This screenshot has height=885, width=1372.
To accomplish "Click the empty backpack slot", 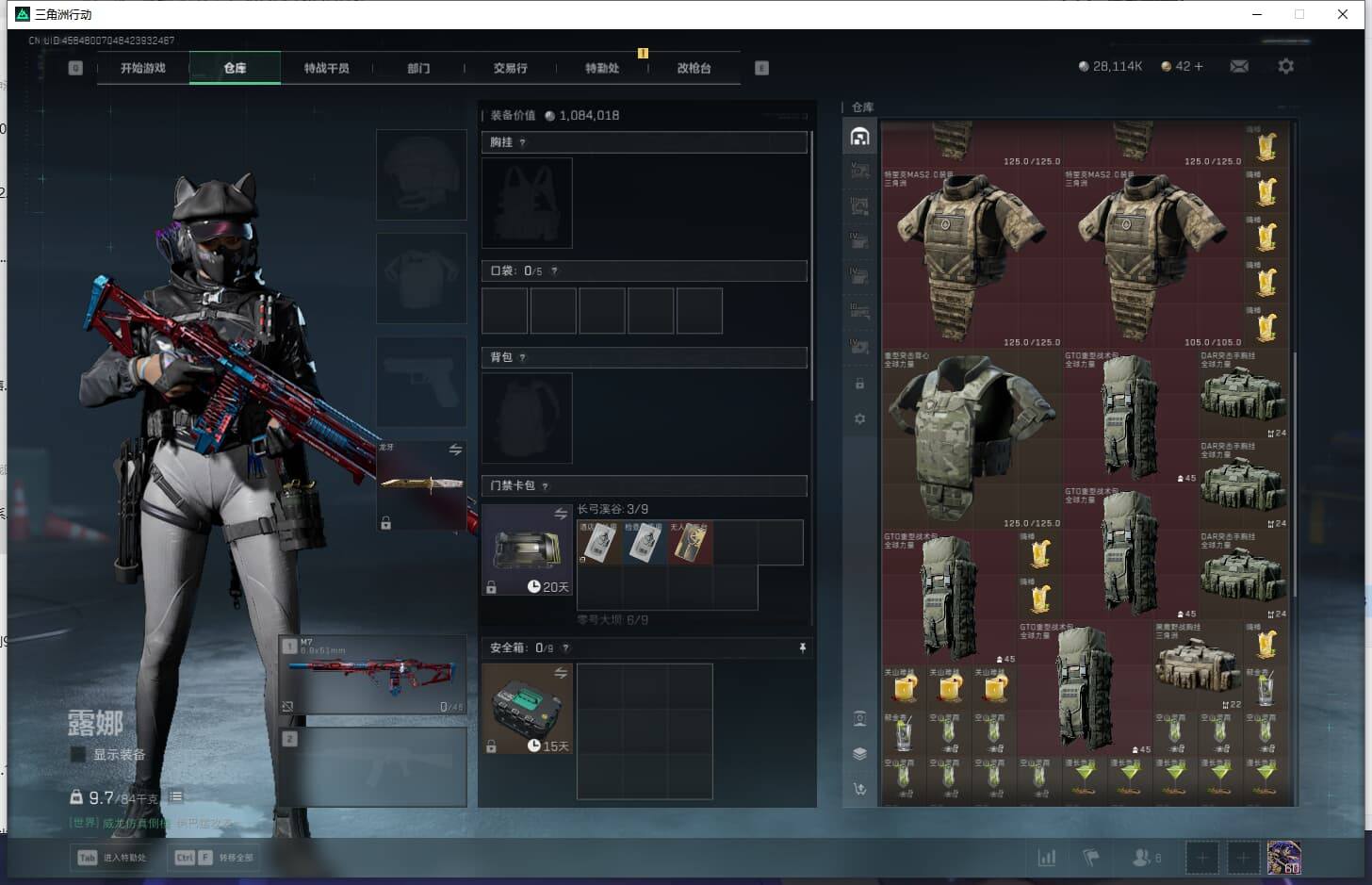I will pos(527,418).
